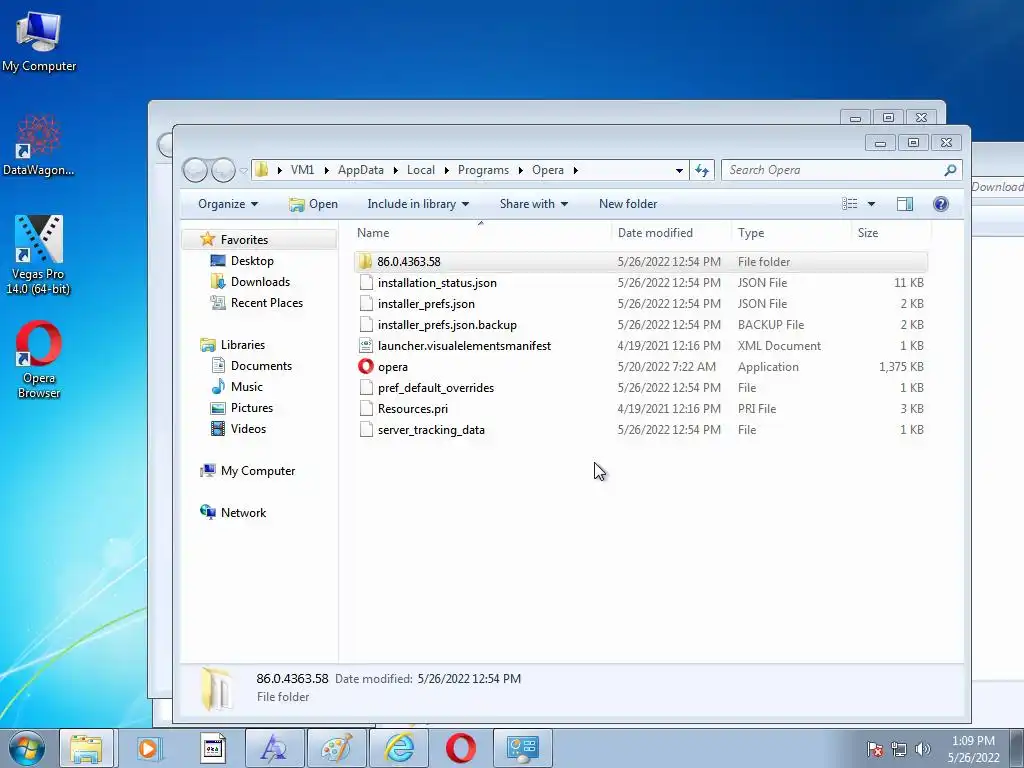1024x768 pixels.
Task: Click the Windows Explorer taskbar icon
Action: click(86, 748)
